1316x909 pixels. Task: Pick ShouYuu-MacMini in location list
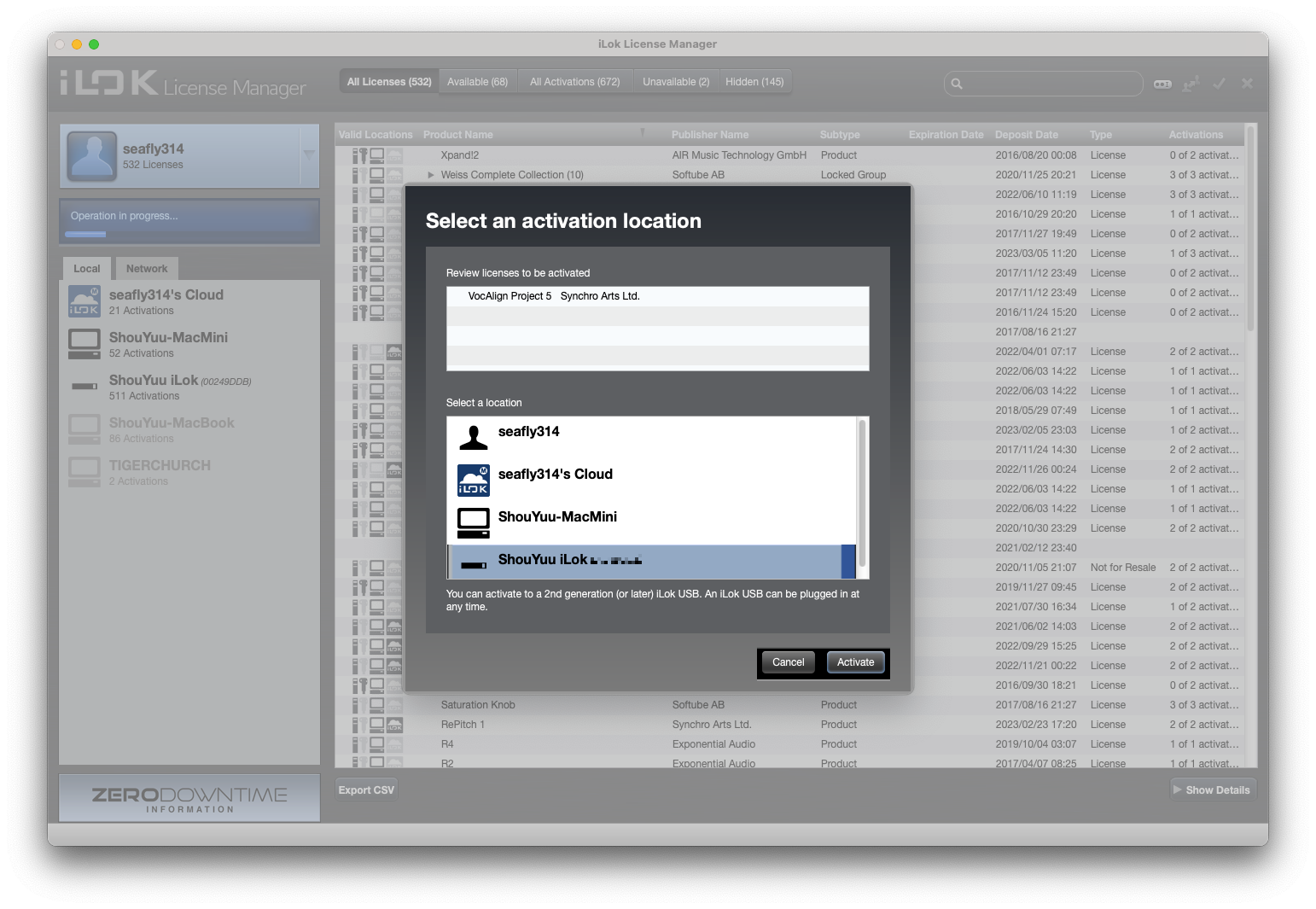point(651,523)
